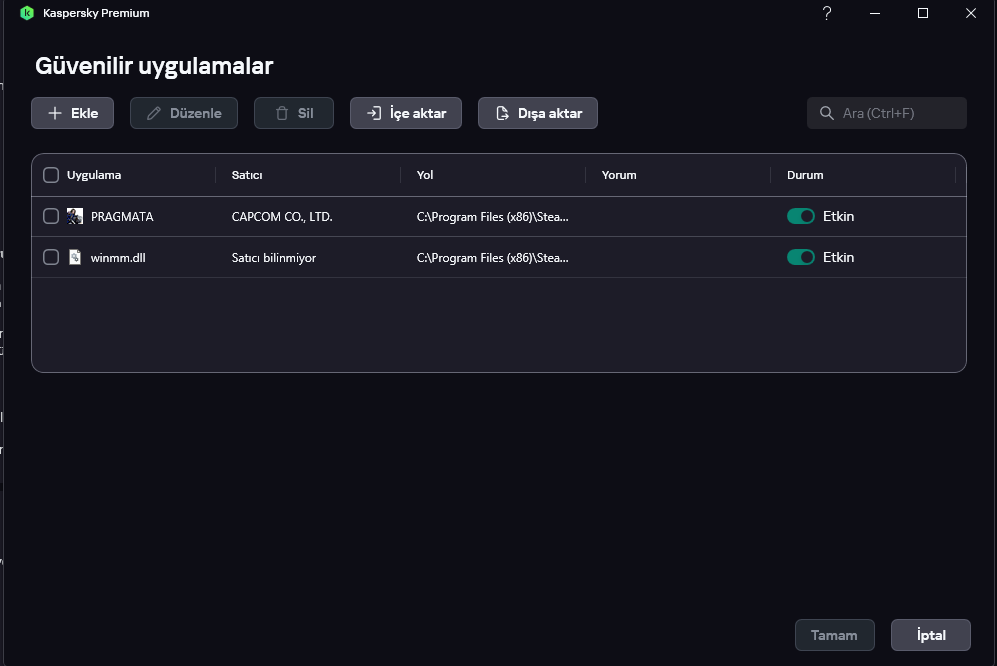
Task: Sort by the Uygulama column header
Action: tap(94, 175)
